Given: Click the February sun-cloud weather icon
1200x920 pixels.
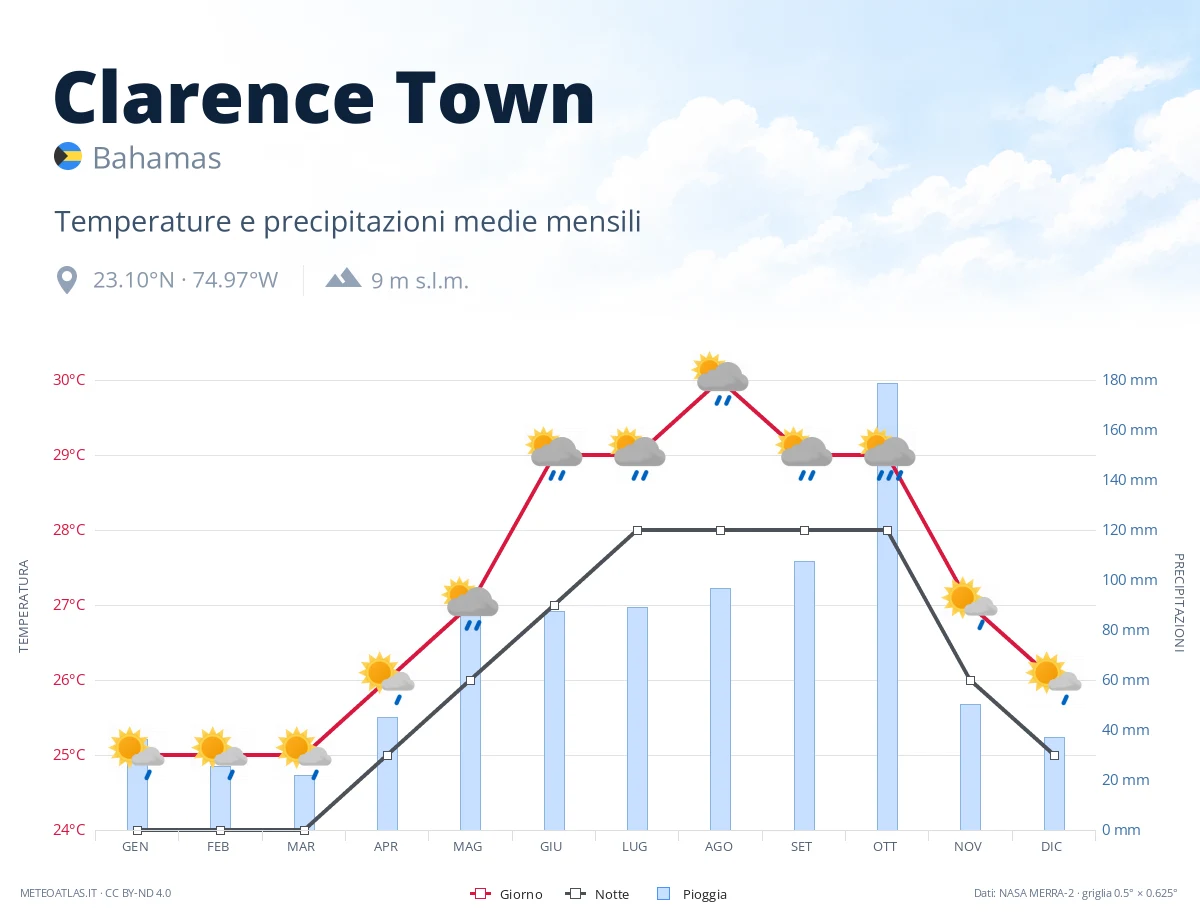Looking at the screenshot, I should pyautogui.click(x=220, y=752).
